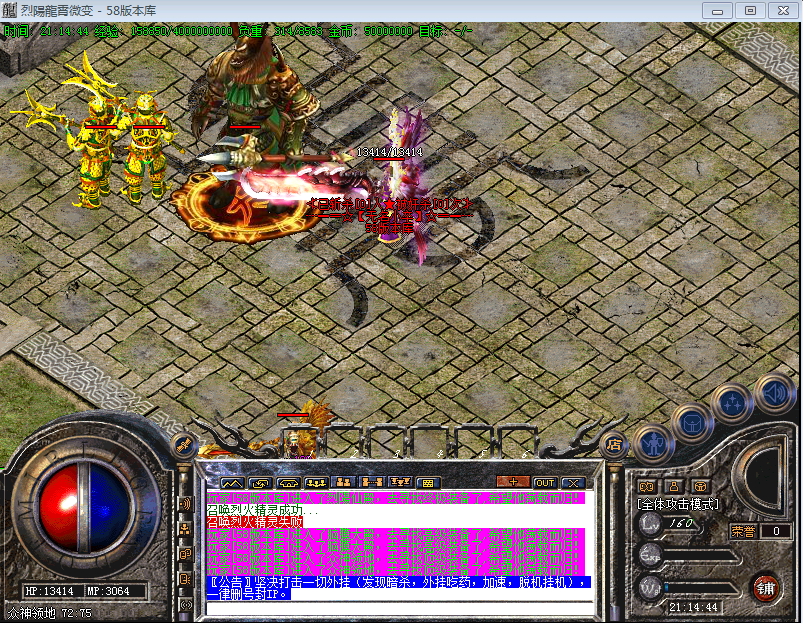Click the telephone icon in chat toolbar
This screenshot has height=623, width=803.
click(288, 483)
